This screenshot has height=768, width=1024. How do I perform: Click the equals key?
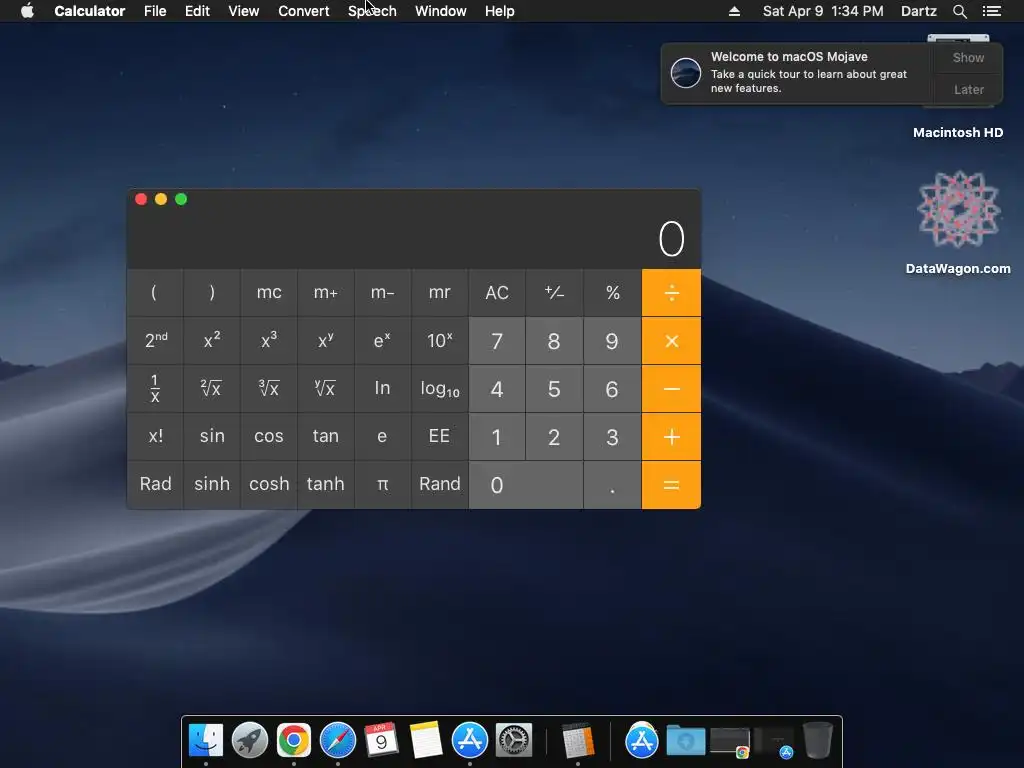point(671,485)
